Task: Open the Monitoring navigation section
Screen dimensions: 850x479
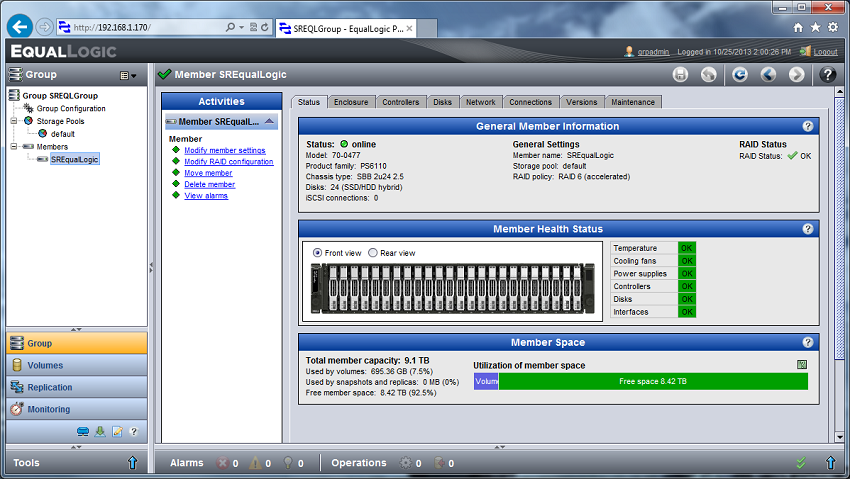Action: click(x=76, y=409)
